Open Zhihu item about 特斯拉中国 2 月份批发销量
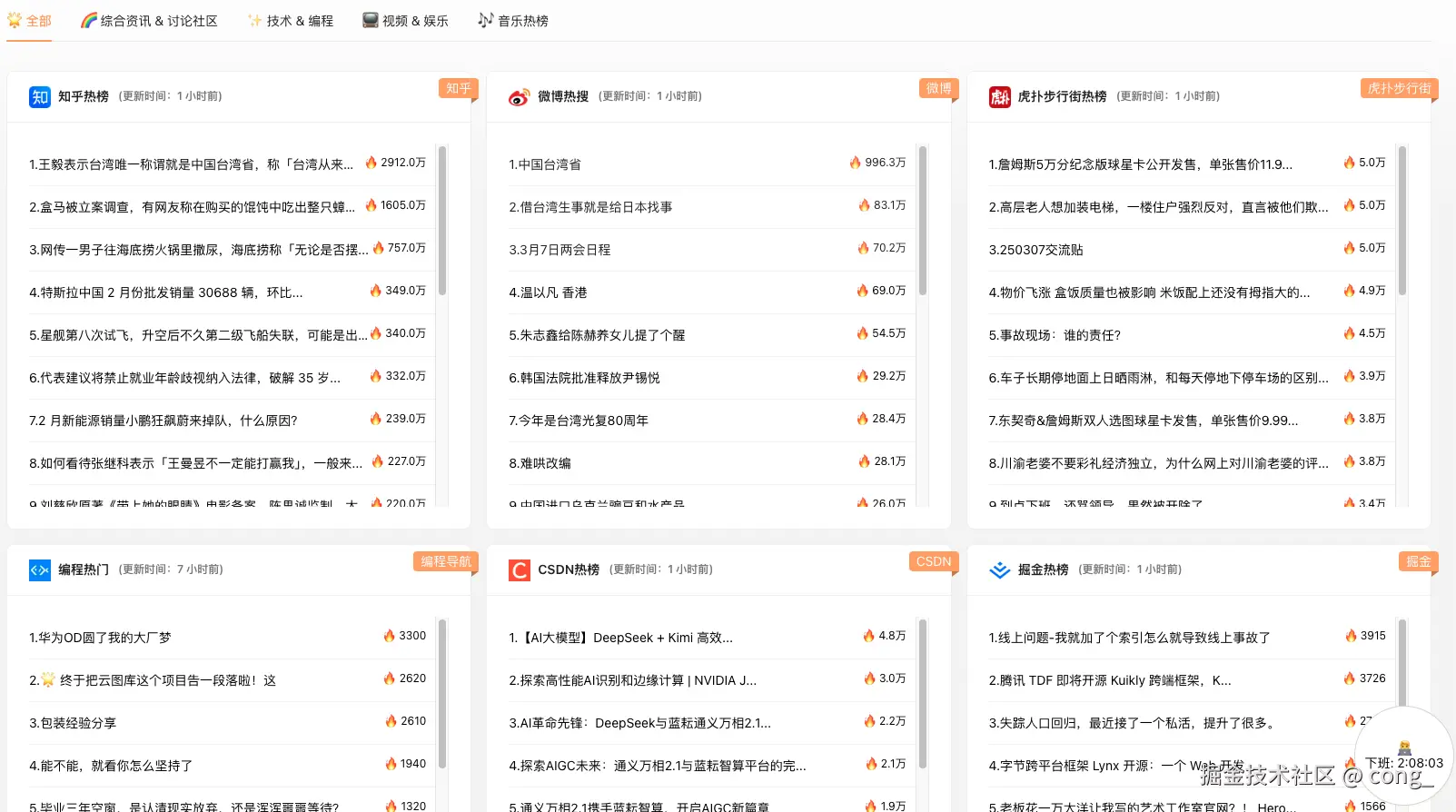This screenshot has width=1456, height=812. (x=165, y=292)
